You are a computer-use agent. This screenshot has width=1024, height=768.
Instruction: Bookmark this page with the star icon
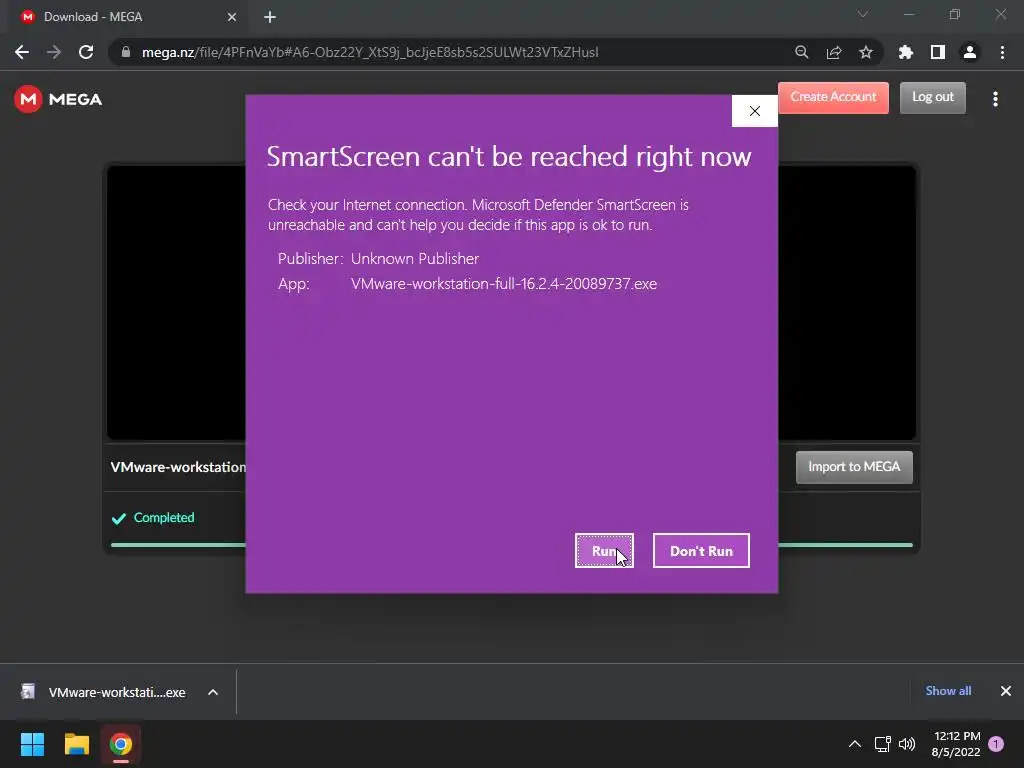[865, 52]
